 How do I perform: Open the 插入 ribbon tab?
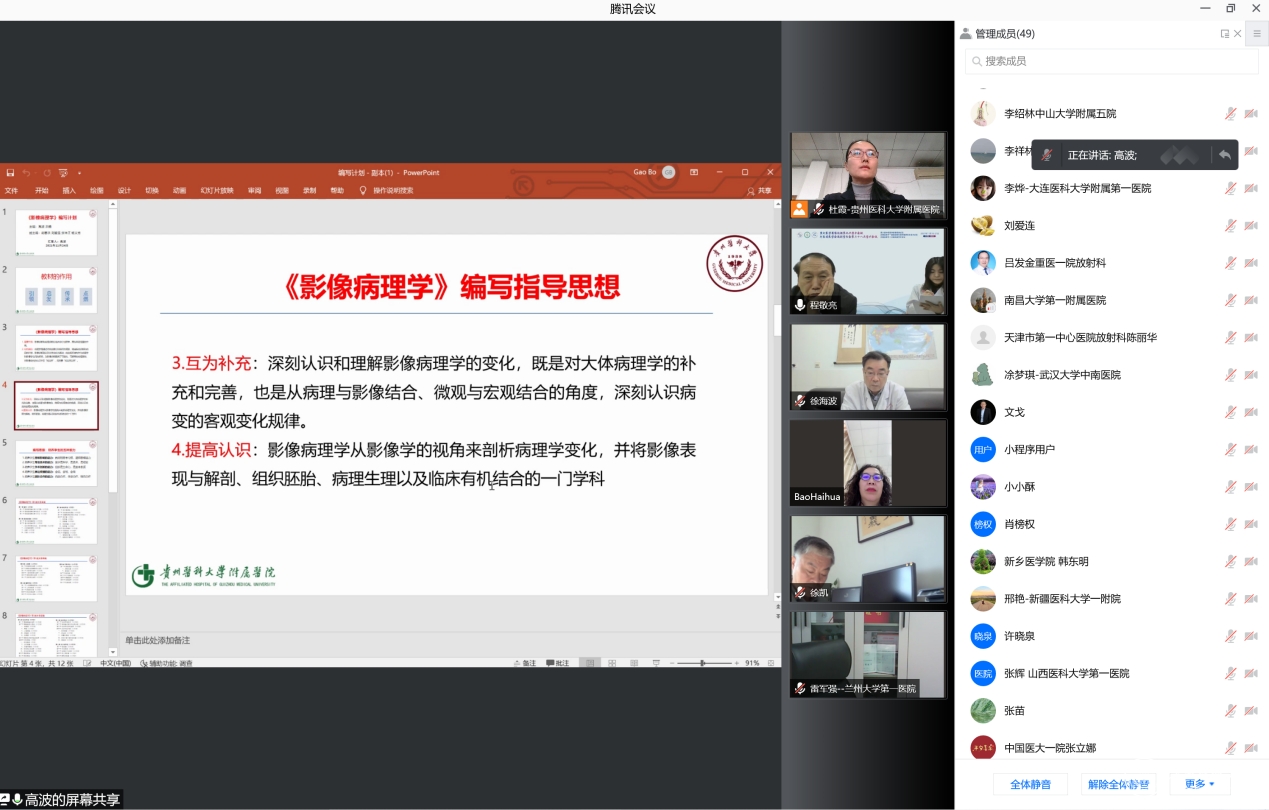point(69,190)
